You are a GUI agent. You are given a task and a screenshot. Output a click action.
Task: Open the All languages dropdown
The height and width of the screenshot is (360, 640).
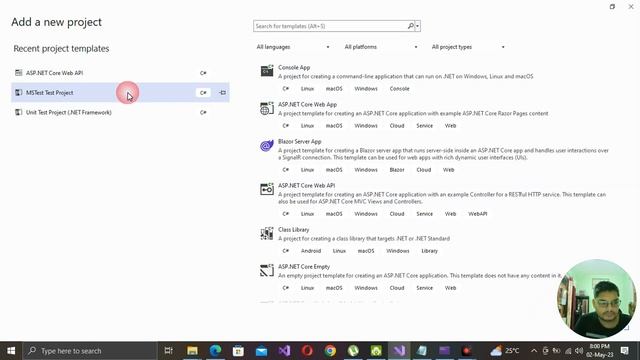(x=293, y=47)
